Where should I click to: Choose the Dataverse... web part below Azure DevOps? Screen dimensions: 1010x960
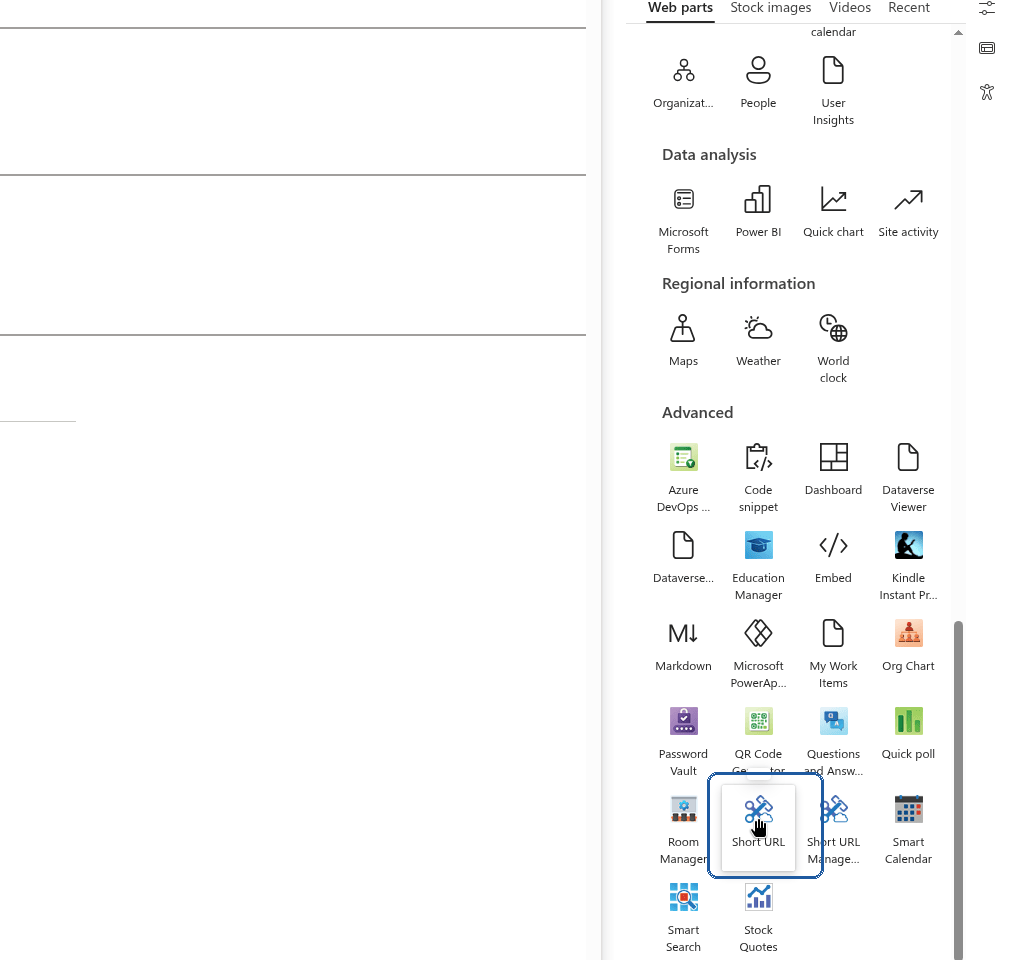(683, 559)
